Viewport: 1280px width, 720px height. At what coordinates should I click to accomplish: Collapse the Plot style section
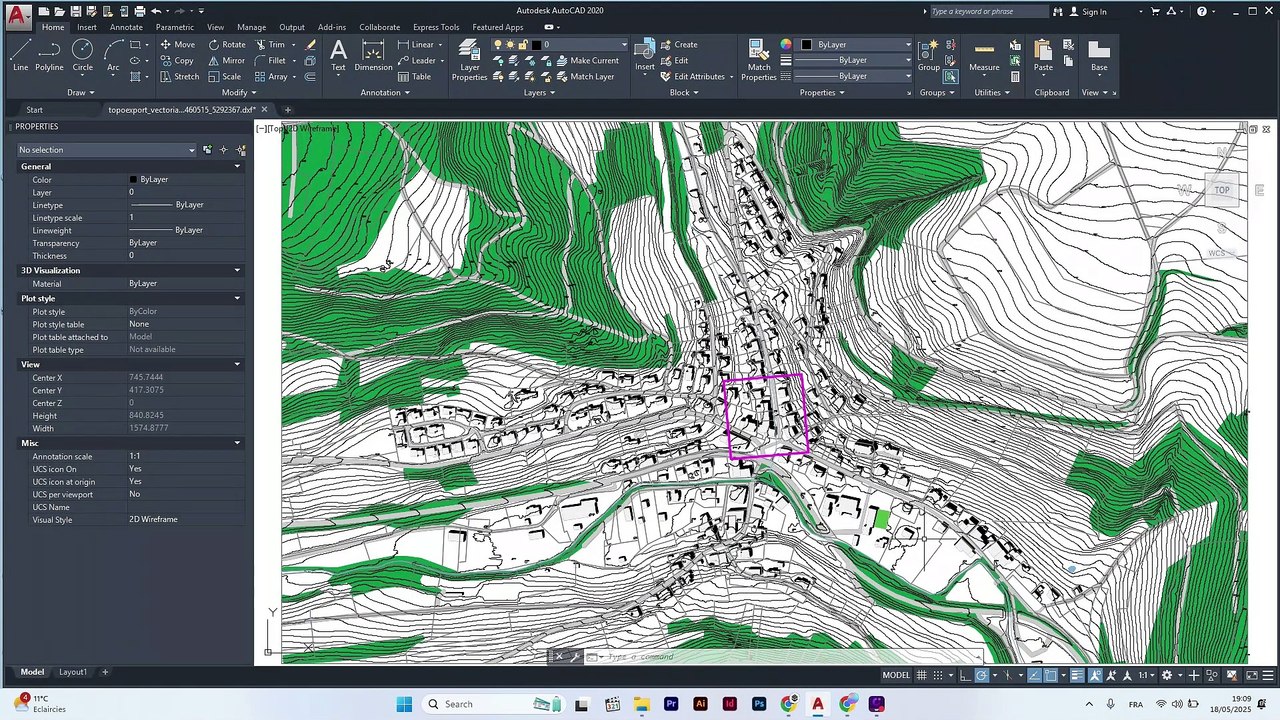[237, 299]
